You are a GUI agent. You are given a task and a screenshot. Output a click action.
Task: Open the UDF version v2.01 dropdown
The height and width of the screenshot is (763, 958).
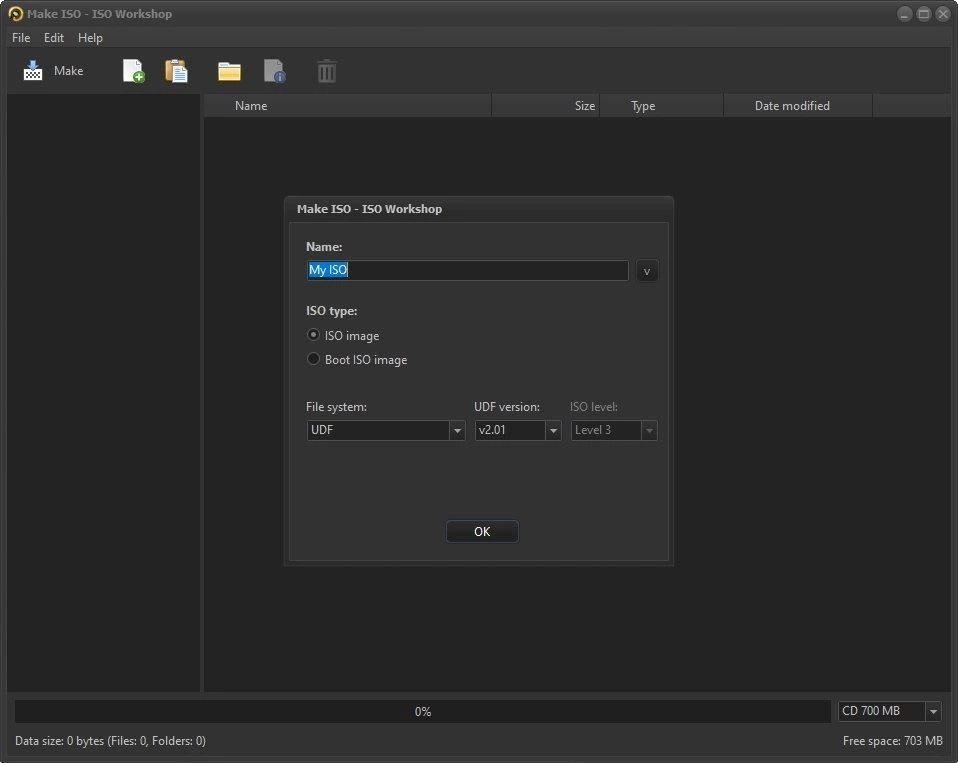(517, 430)
